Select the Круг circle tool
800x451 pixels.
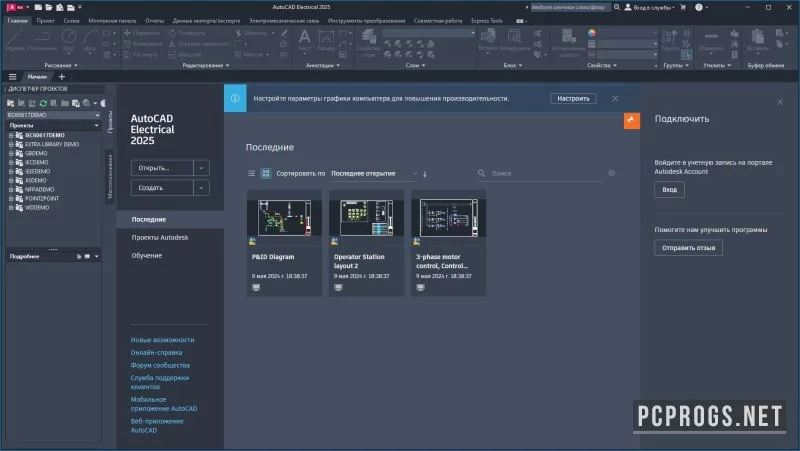68,40
